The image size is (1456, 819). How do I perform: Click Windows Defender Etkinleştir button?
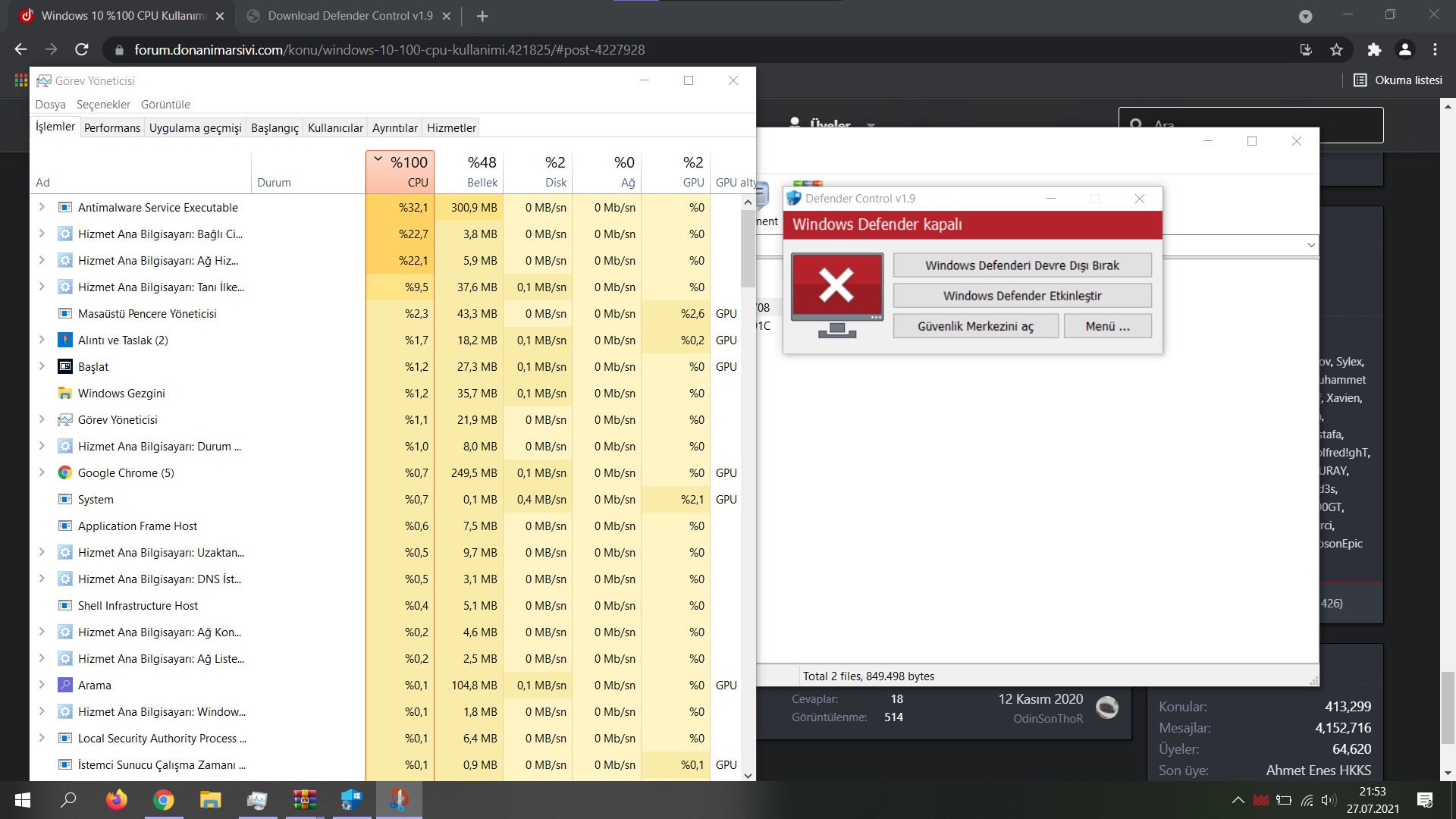(x=1022, y=296)
